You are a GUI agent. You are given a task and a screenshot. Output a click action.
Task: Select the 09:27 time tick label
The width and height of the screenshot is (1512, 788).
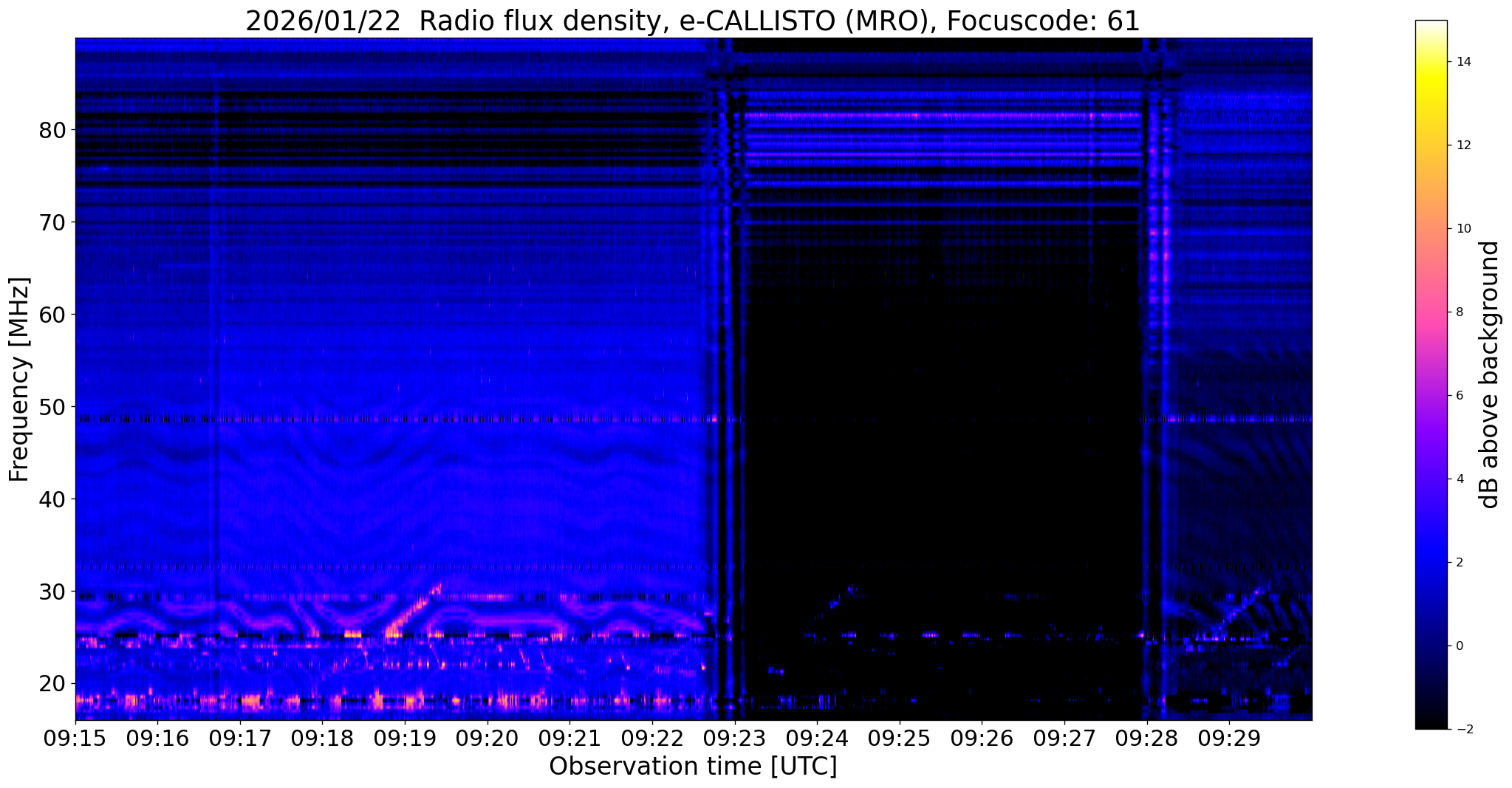point(1064,739)
